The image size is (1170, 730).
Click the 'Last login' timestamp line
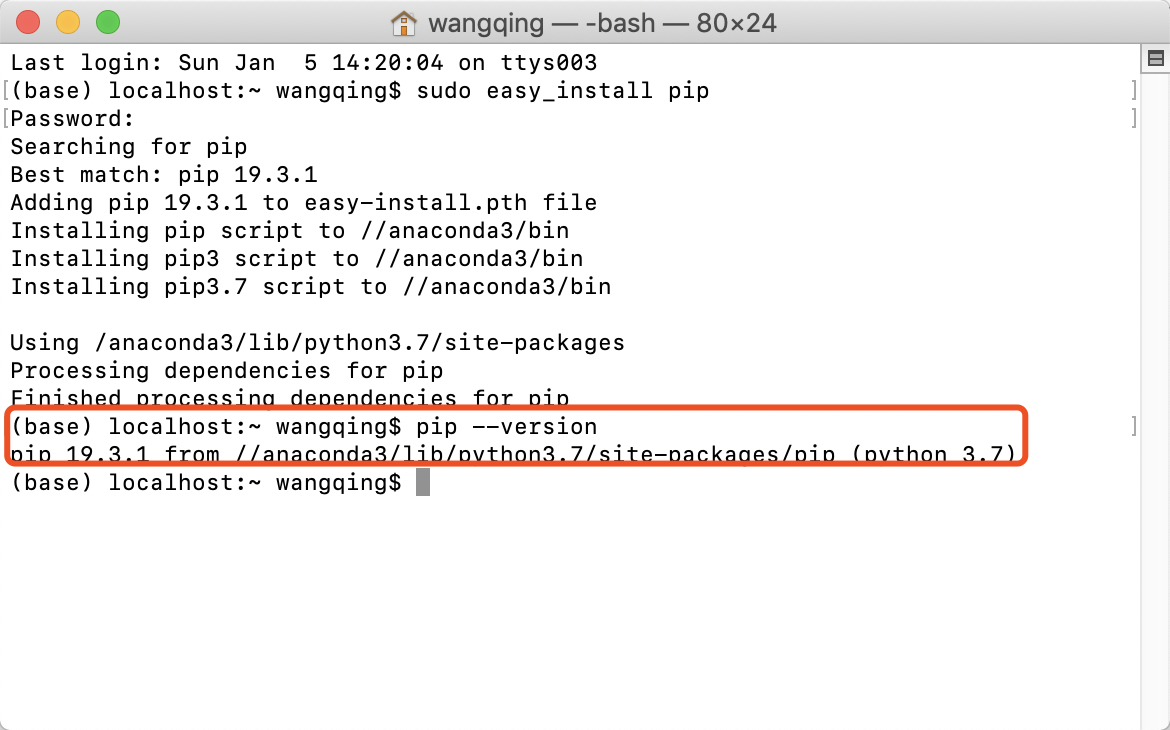click(300, 62)
